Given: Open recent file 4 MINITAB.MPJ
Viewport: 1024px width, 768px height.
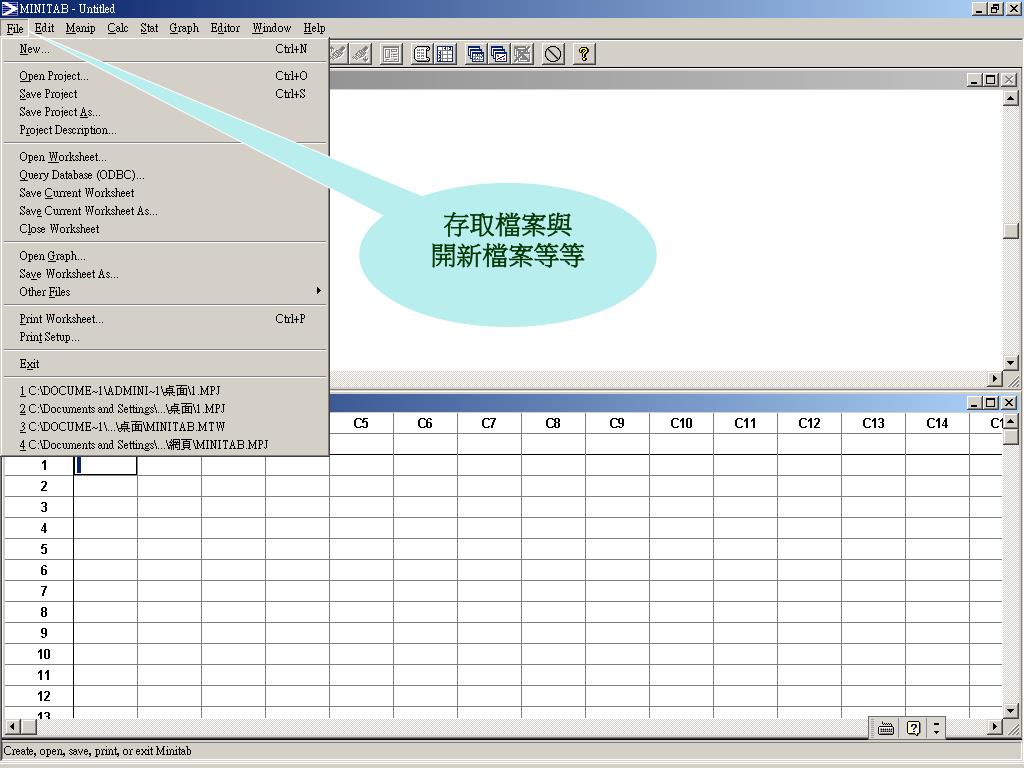Looking at the screenshot, I should coord(165,445).
